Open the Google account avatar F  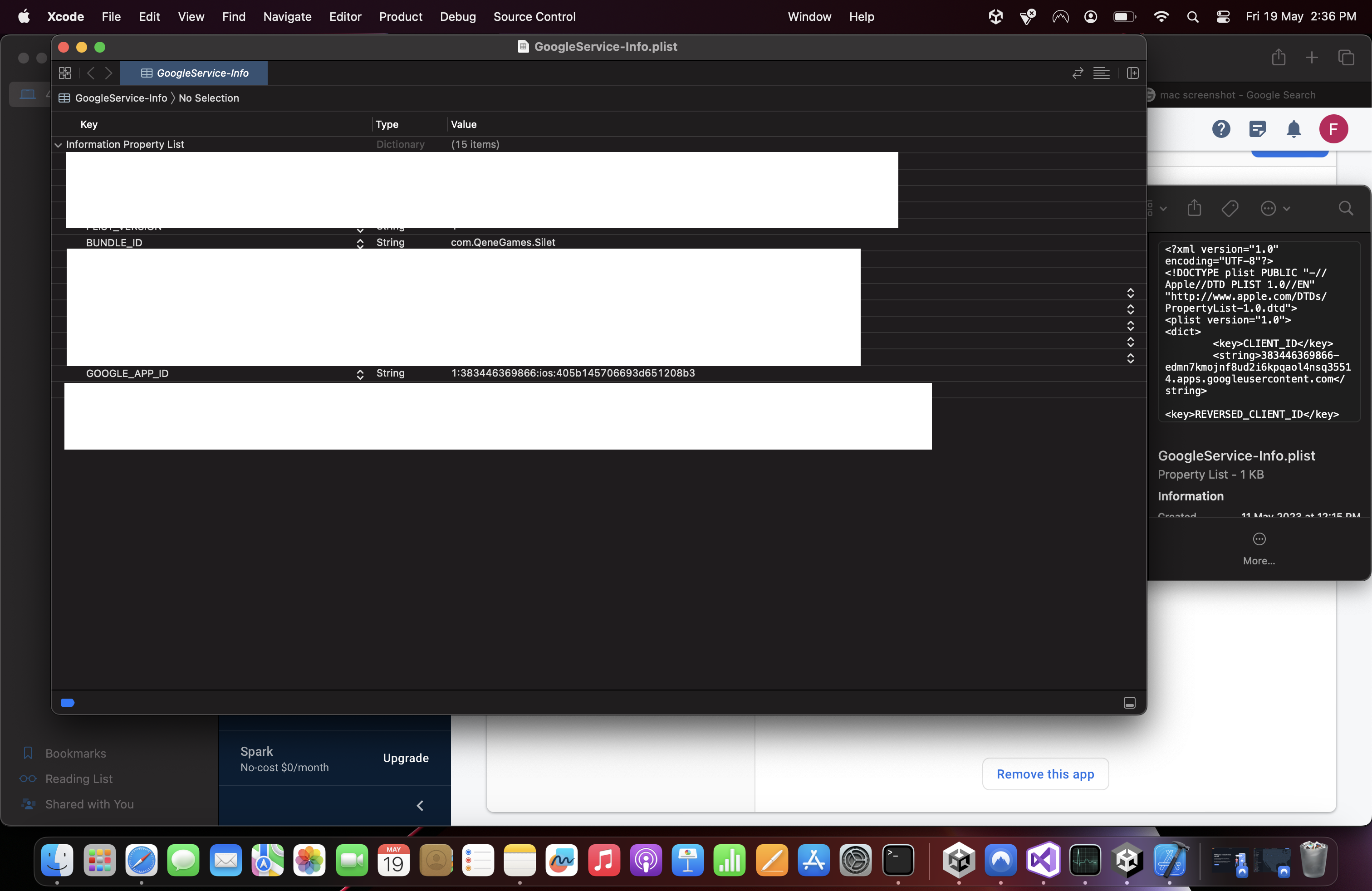1333,129
